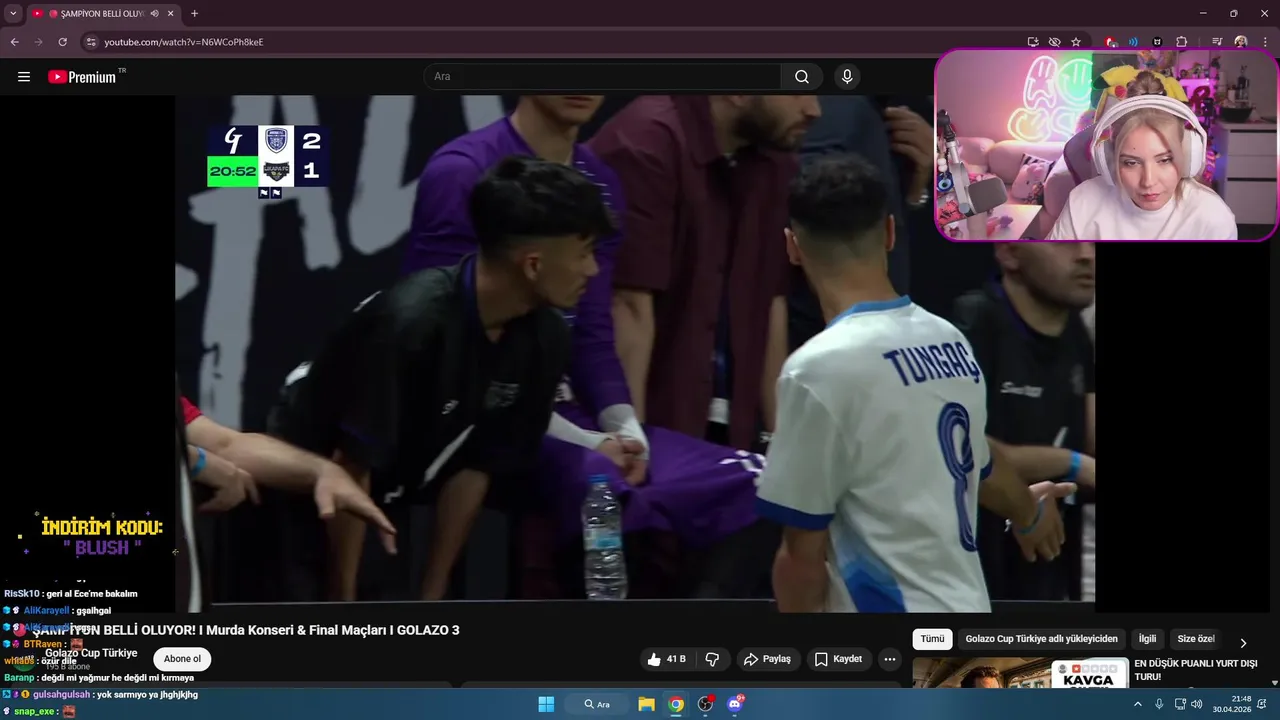Expand hidden system tray icons chevron
1280x720 pixels.
click(x=1137, y=704)
